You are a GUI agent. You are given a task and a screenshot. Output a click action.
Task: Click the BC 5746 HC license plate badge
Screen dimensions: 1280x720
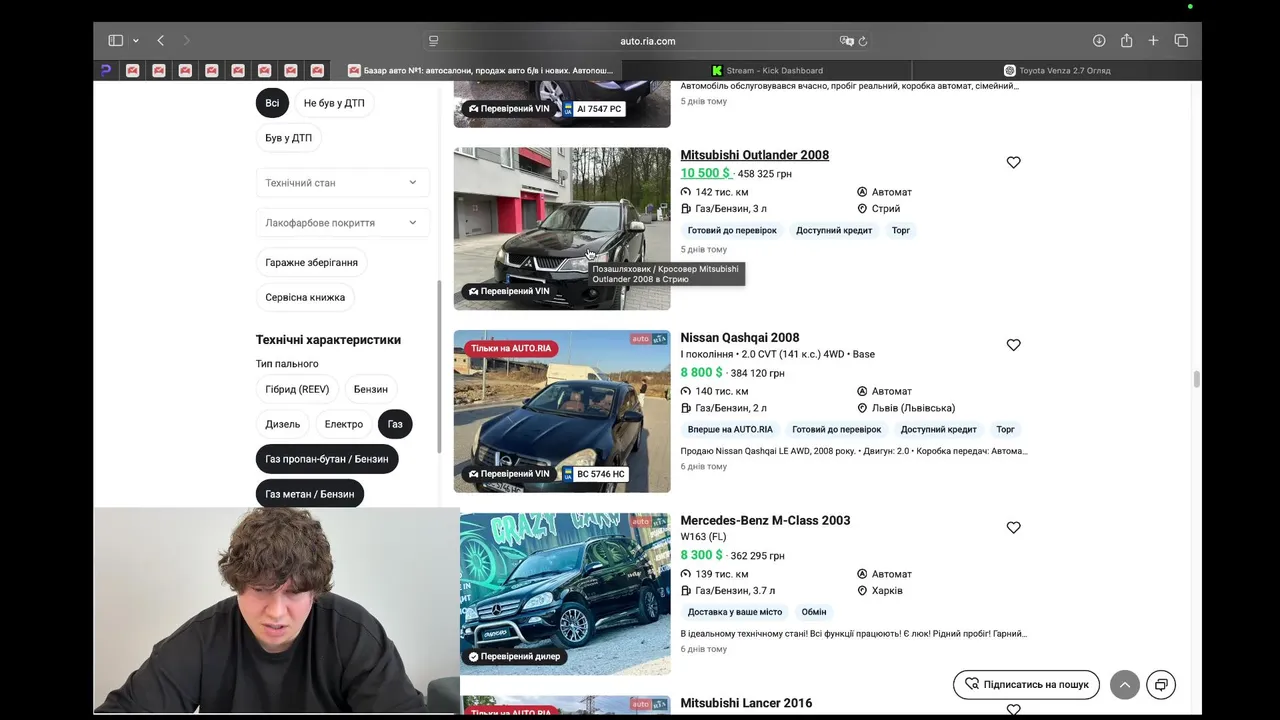595,474
